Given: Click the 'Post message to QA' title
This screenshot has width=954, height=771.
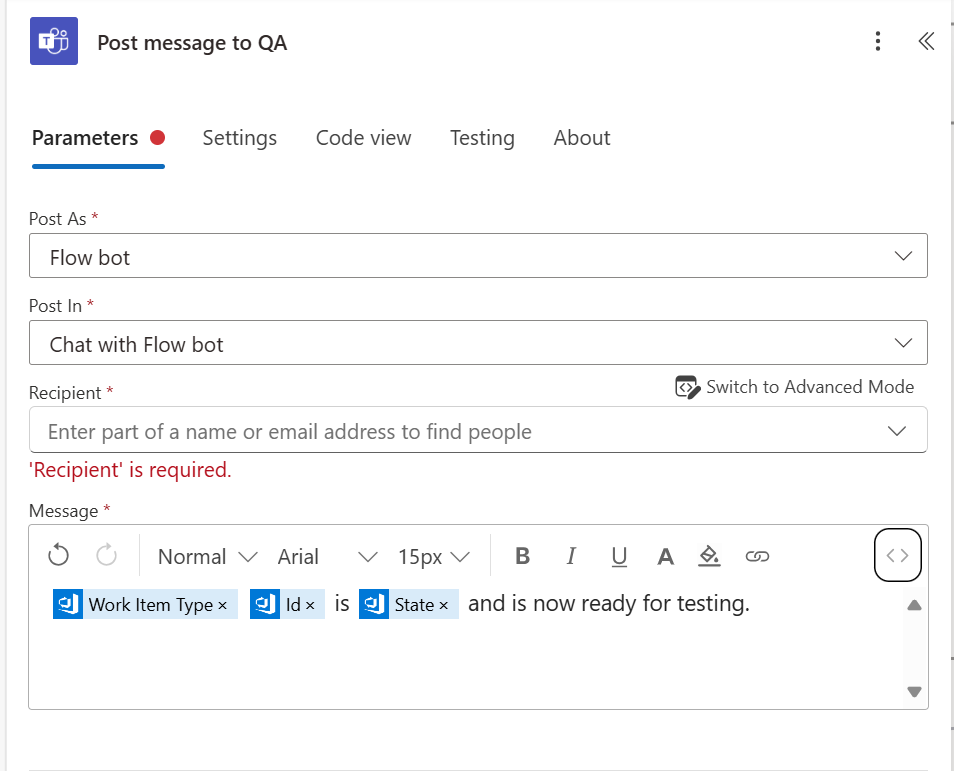Looking at the screenshot, I should pyautogui.click(x=192, y=43).
